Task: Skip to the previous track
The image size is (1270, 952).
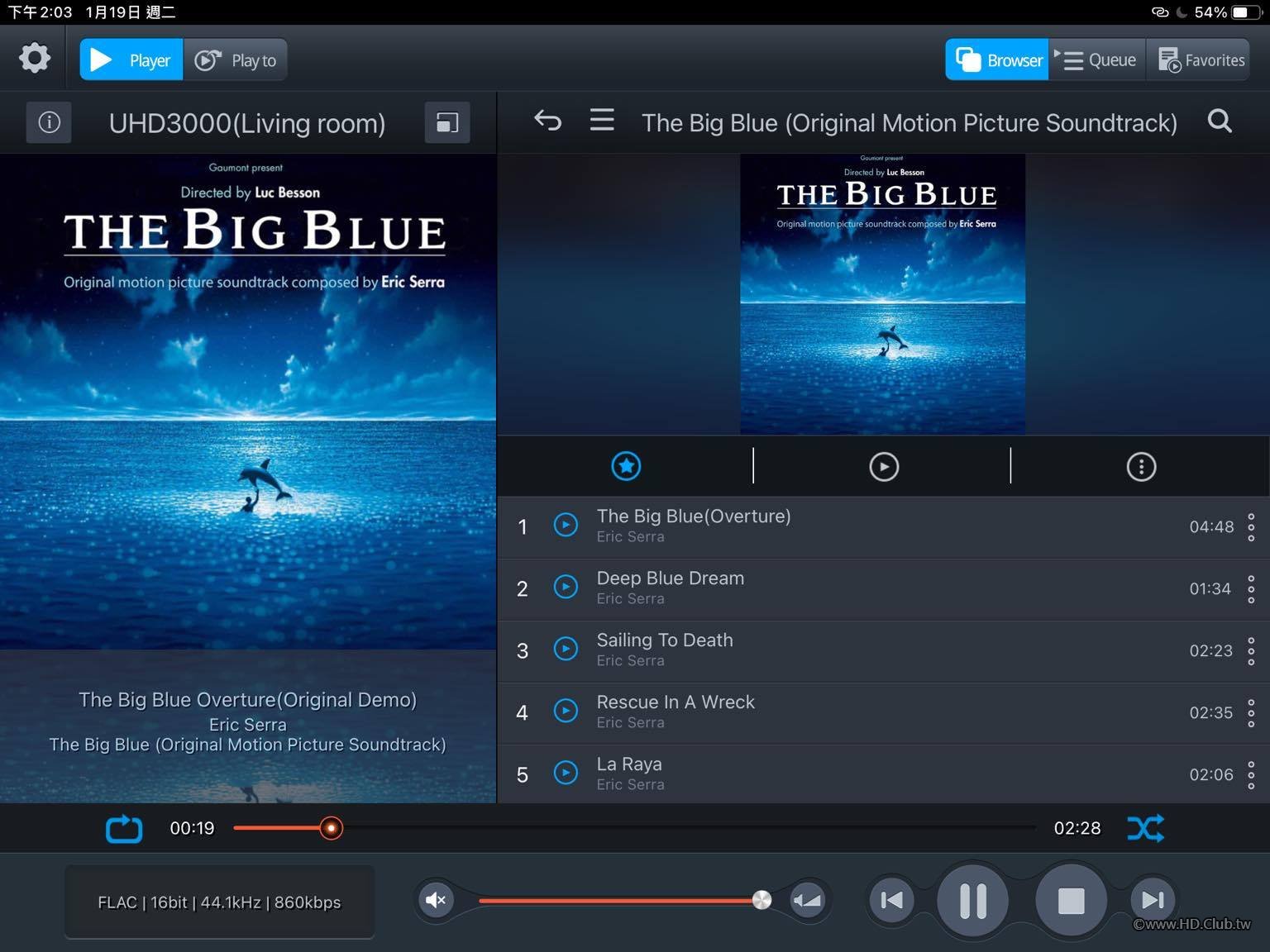Action: pos(891,900)
